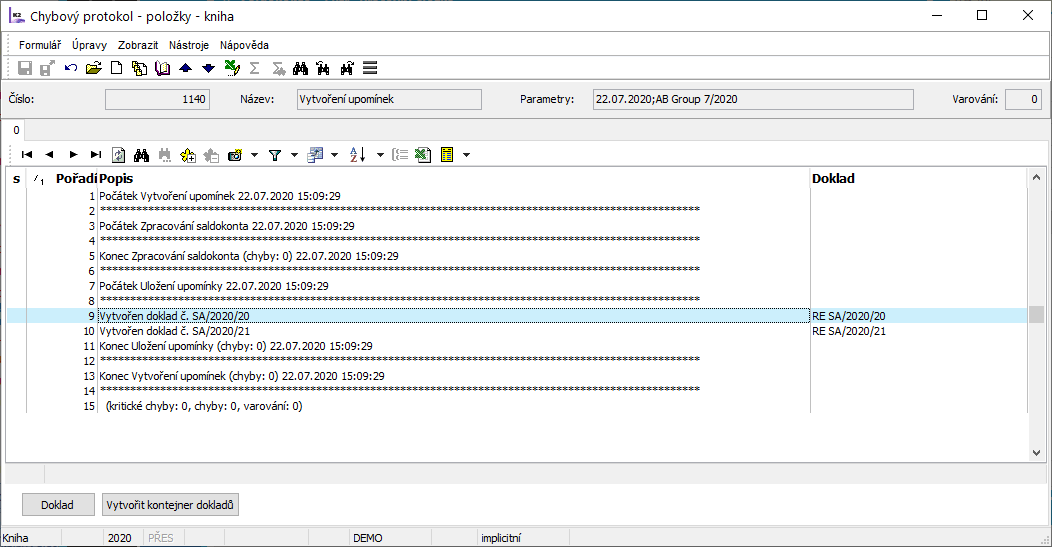Click the grid scrollbar up arrow
The image size is (1052, 547).
(x=1037, y=178)
